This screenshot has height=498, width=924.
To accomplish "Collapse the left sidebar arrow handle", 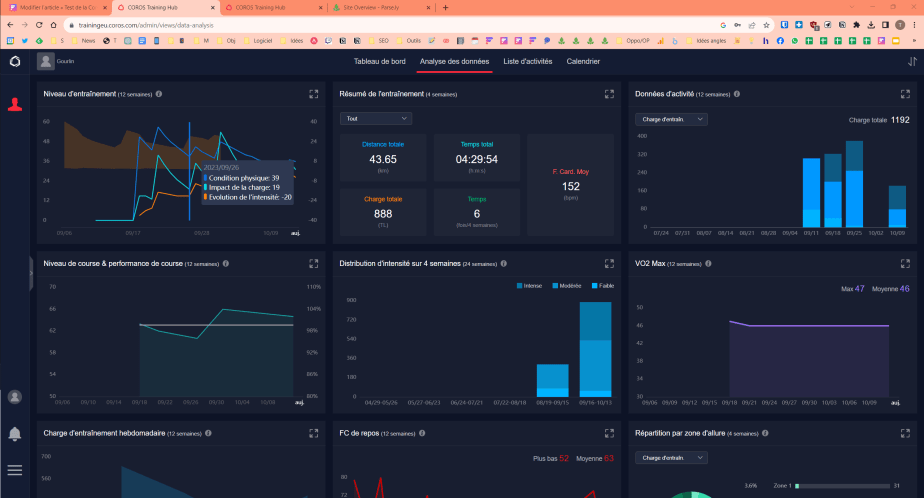I will click(x=31, y=273).
